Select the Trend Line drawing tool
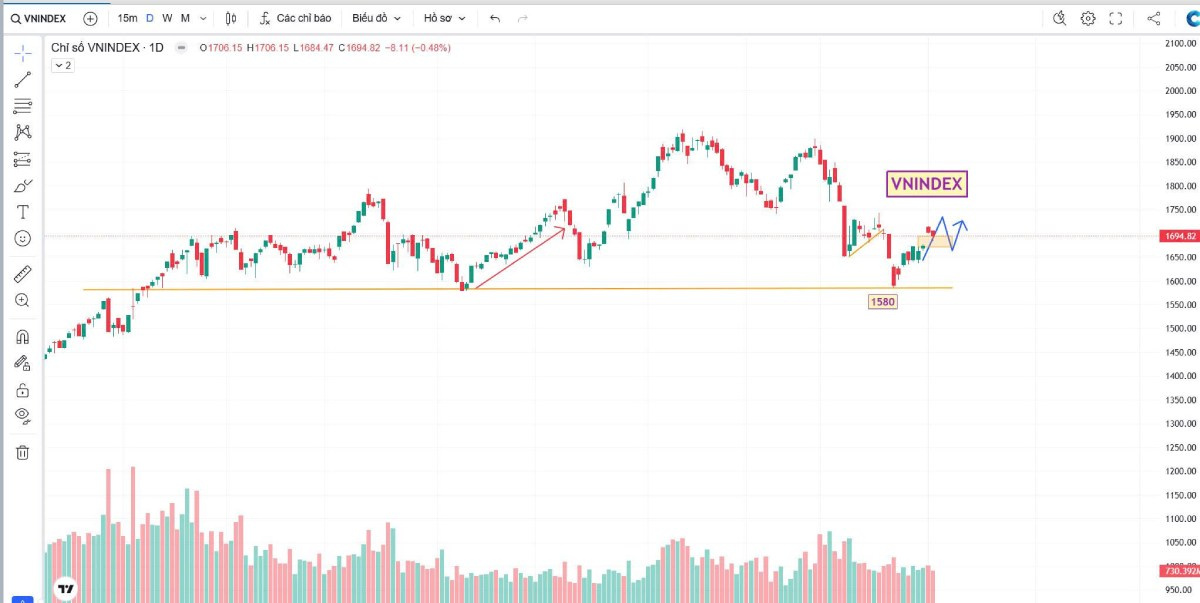1200x603 pixels. 20,78
